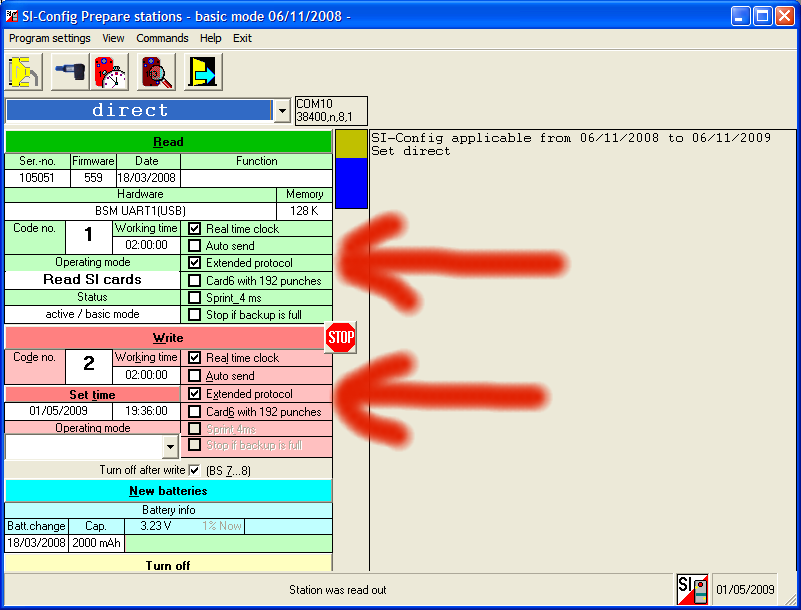The height and width of the screenshot is (610, 801).
Task: Click the Batt.change date 18/03/2008
Action: 36,543
